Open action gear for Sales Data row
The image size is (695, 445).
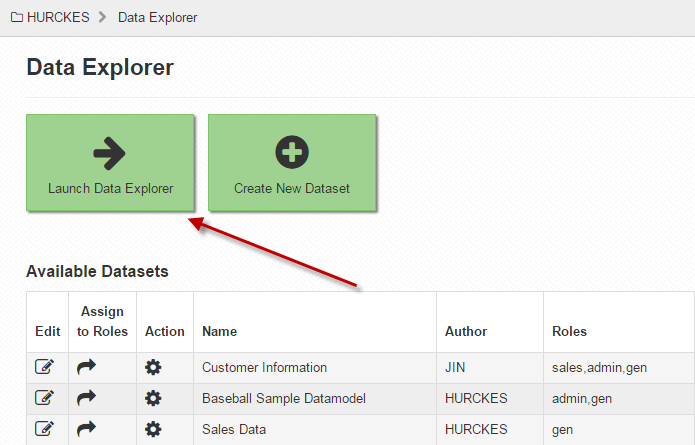coord(153,429)
